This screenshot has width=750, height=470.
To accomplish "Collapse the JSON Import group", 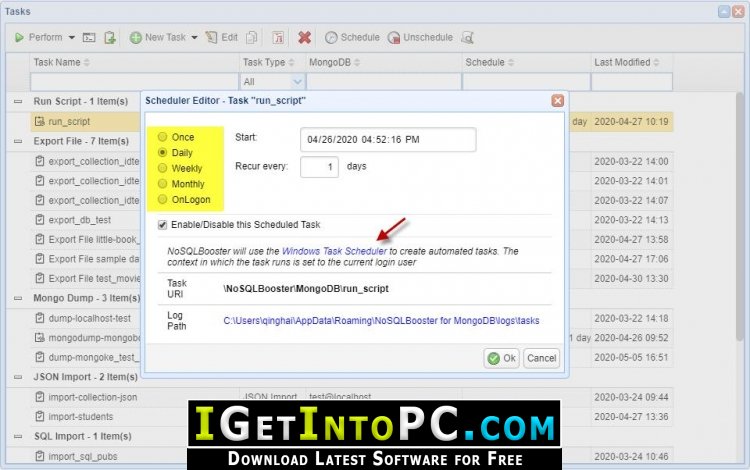I will coord(18,377).
